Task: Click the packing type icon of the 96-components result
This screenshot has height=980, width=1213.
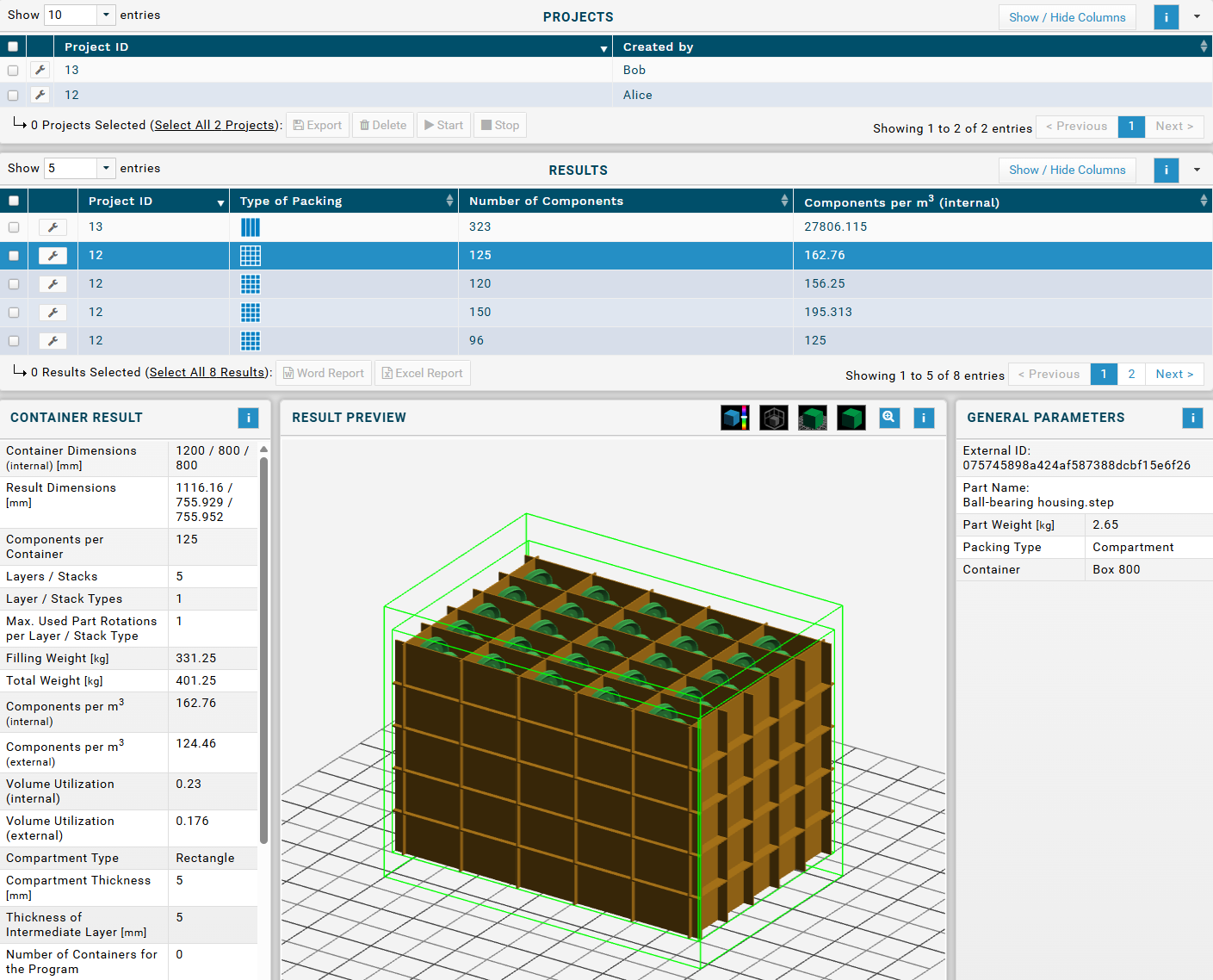Action: pyautogui.click(x=251, y=341)
